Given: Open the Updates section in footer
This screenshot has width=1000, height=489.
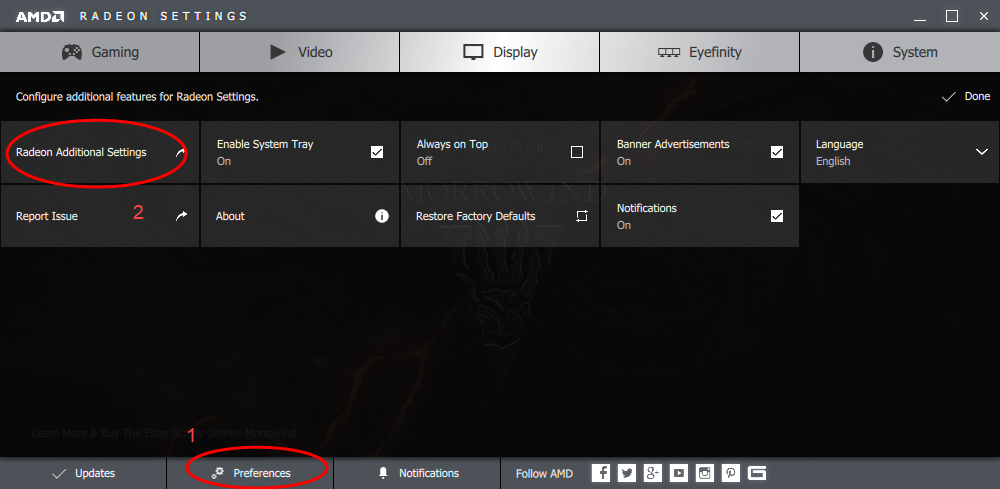Looking at the screenshot, I should (x=83, y=473).
